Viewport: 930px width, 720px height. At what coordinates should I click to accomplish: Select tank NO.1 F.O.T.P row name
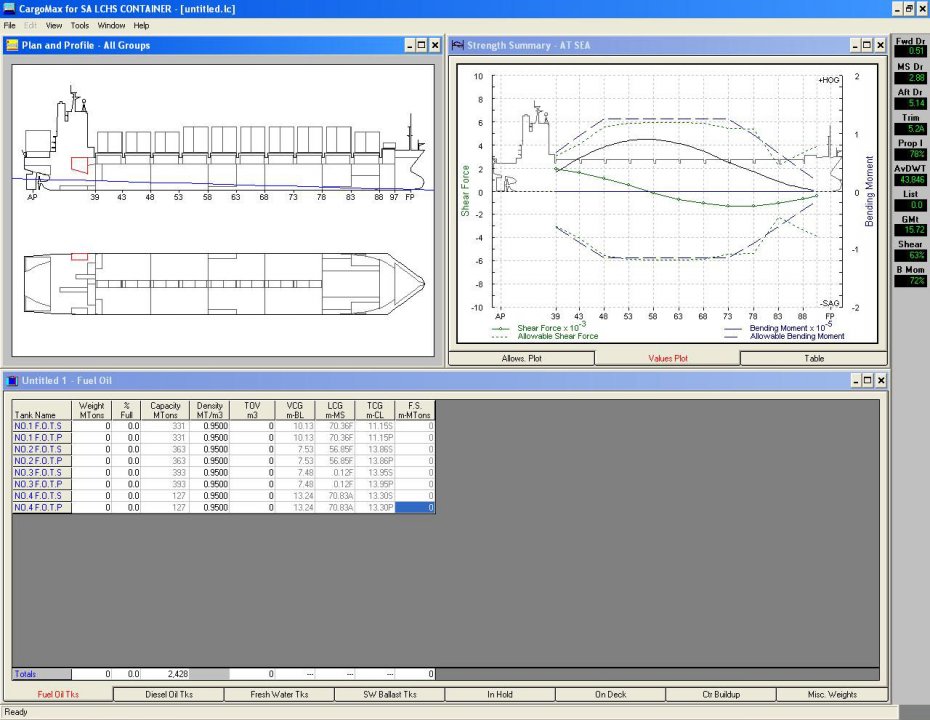[x=42, y=438]
